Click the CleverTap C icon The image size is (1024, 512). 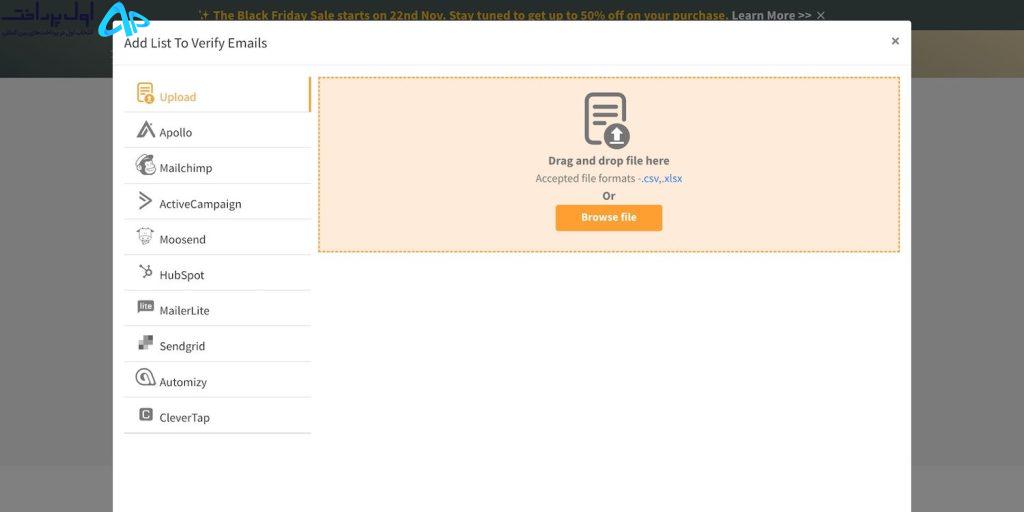click(x=146, y=414)
